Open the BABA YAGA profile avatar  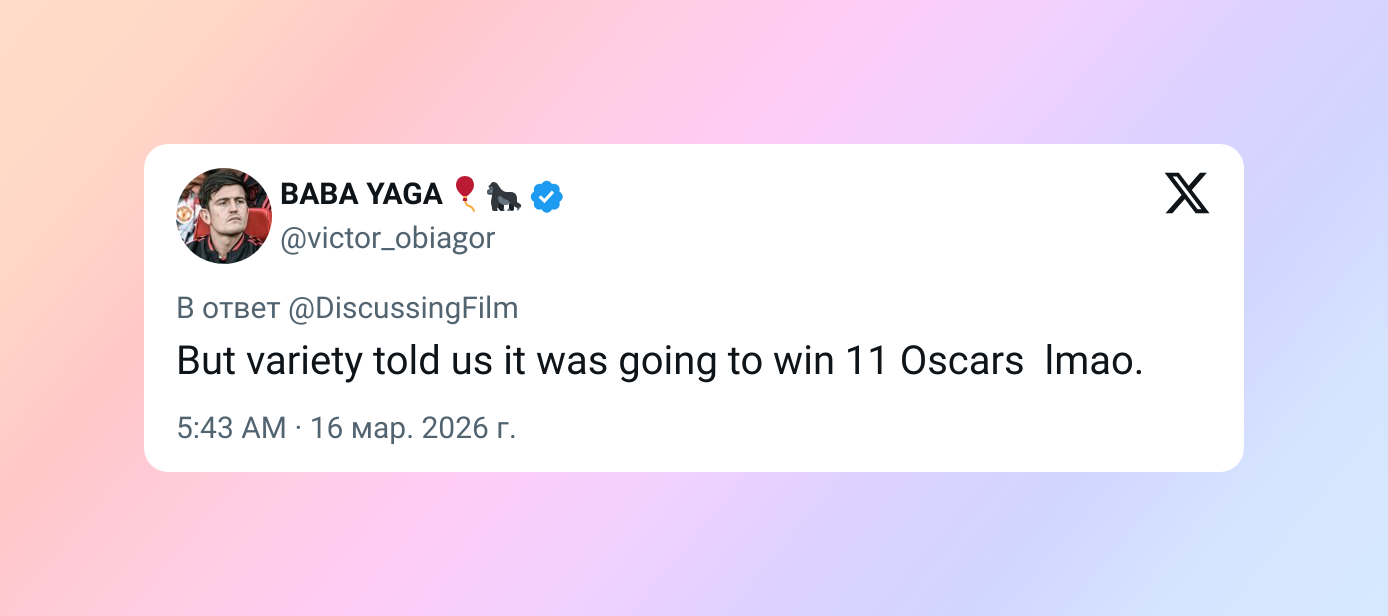coord(224,216)
